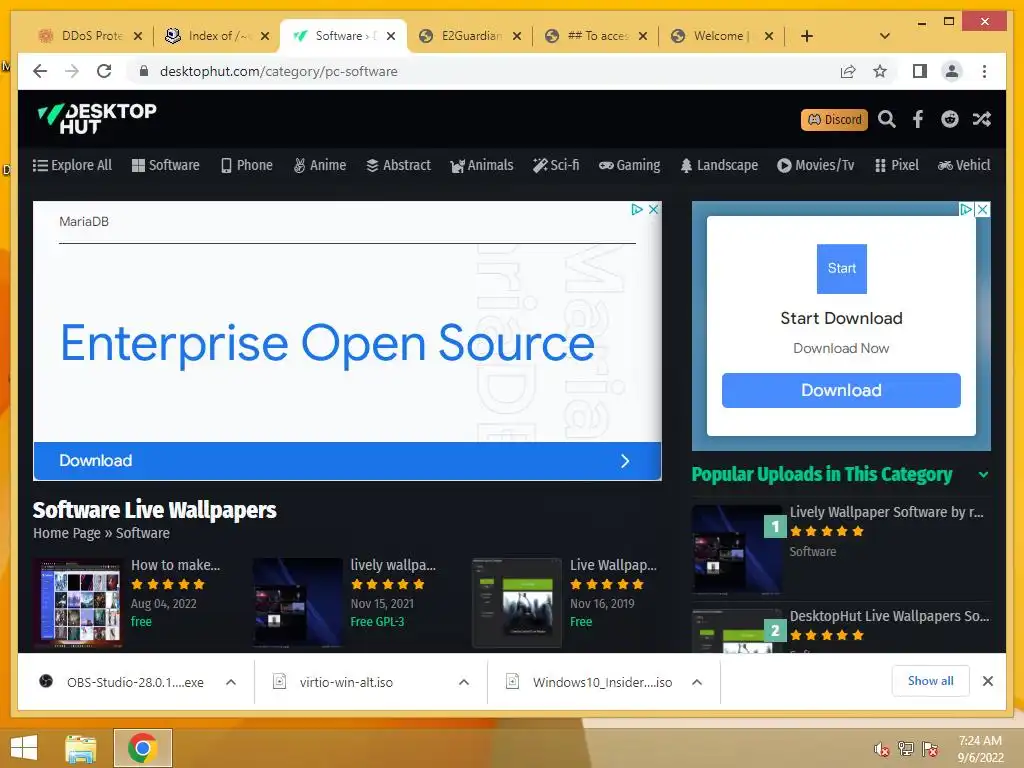Share this page icon in address bar
Viewport: 1024px width, 768px height.
[848, 71]
